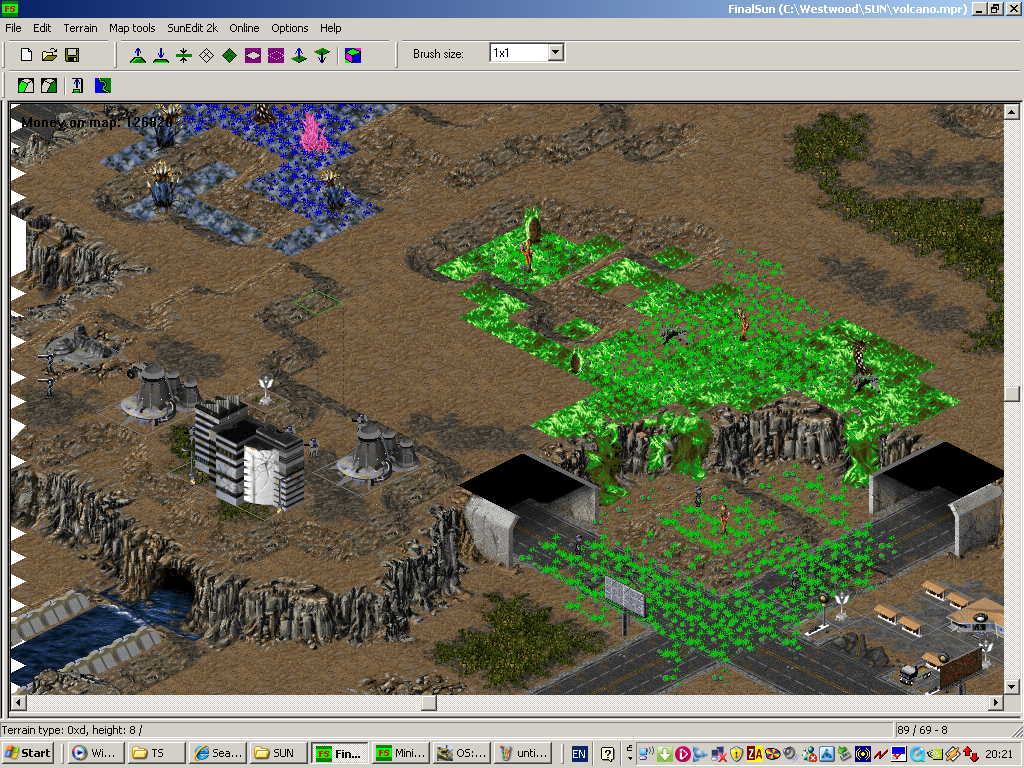This screenshot has height=768, width=1024.
Task: Click vertical scrollbar down arrow
Action: coord(1012,686)
